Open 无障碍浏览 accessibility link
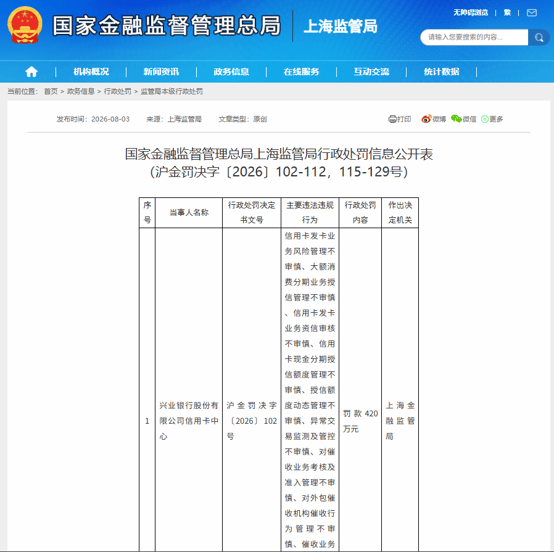 [x=471, y=13]
